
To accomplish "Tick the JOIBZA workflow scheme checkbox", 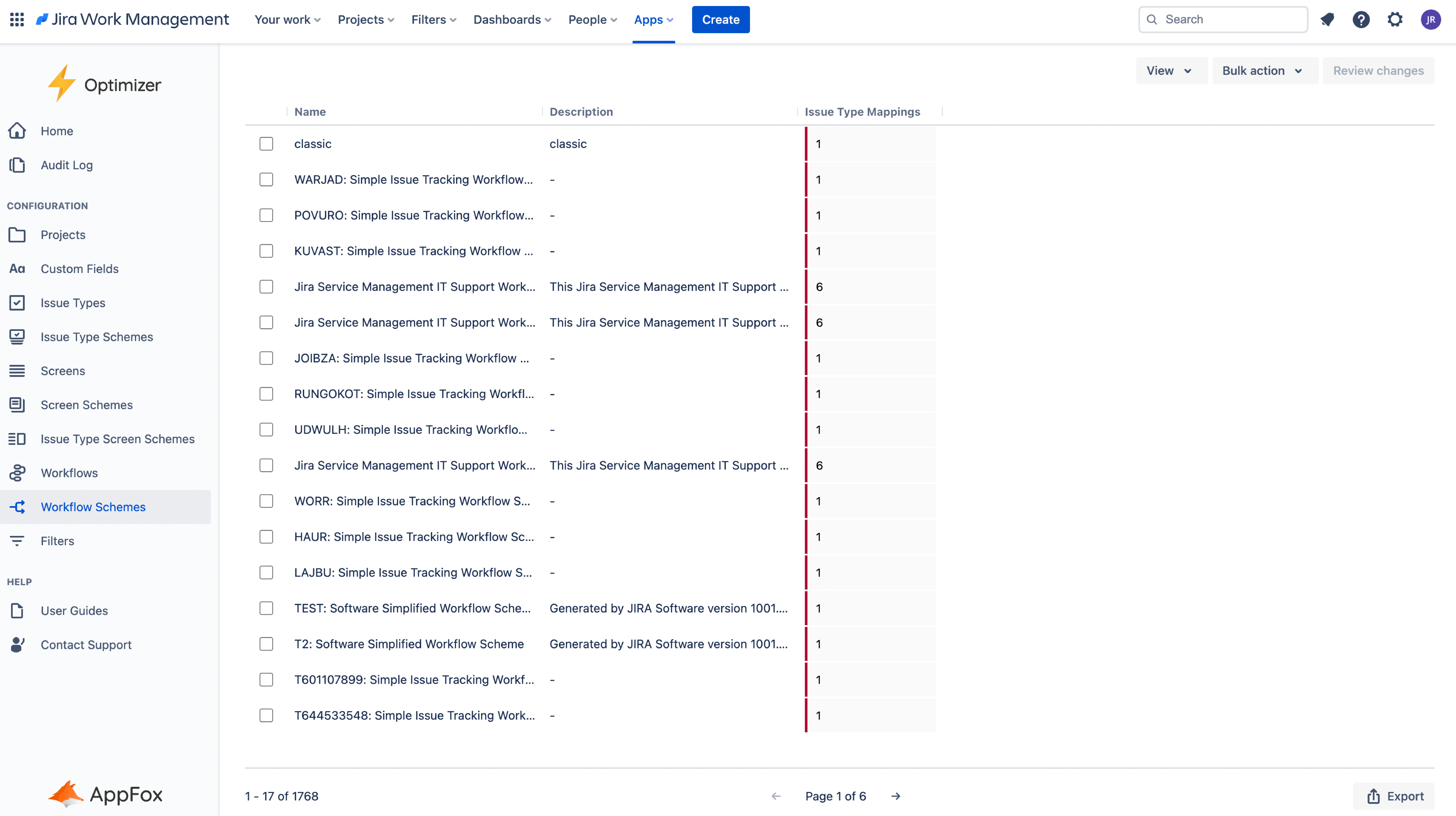I will [x=266, y=358].
